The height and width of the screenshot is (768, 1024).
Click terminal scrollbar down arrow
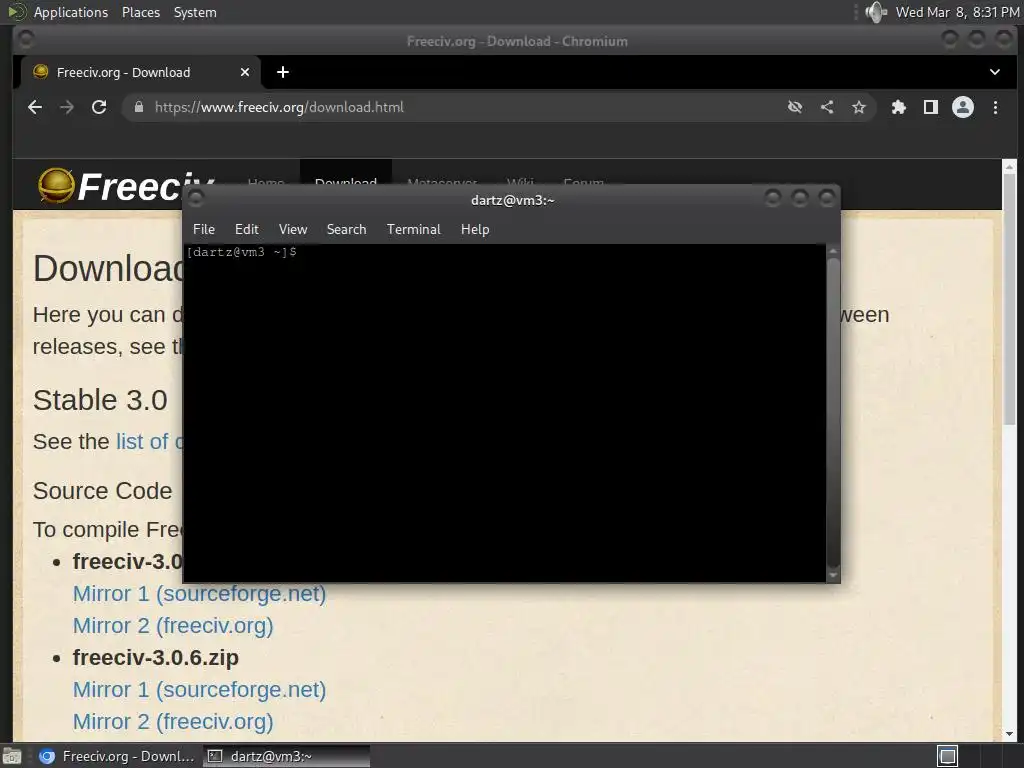pyautogui.click(x=833, y=575)
